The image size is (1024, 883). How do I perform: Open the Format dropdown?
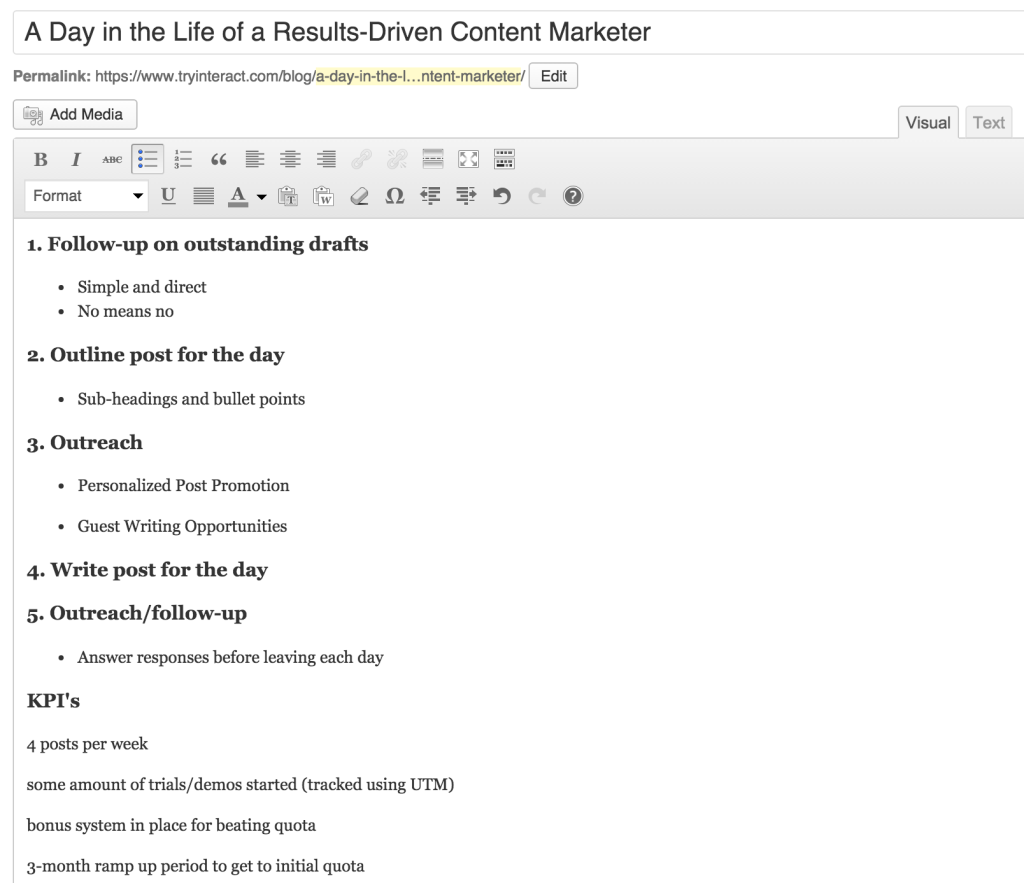point(86,196)
